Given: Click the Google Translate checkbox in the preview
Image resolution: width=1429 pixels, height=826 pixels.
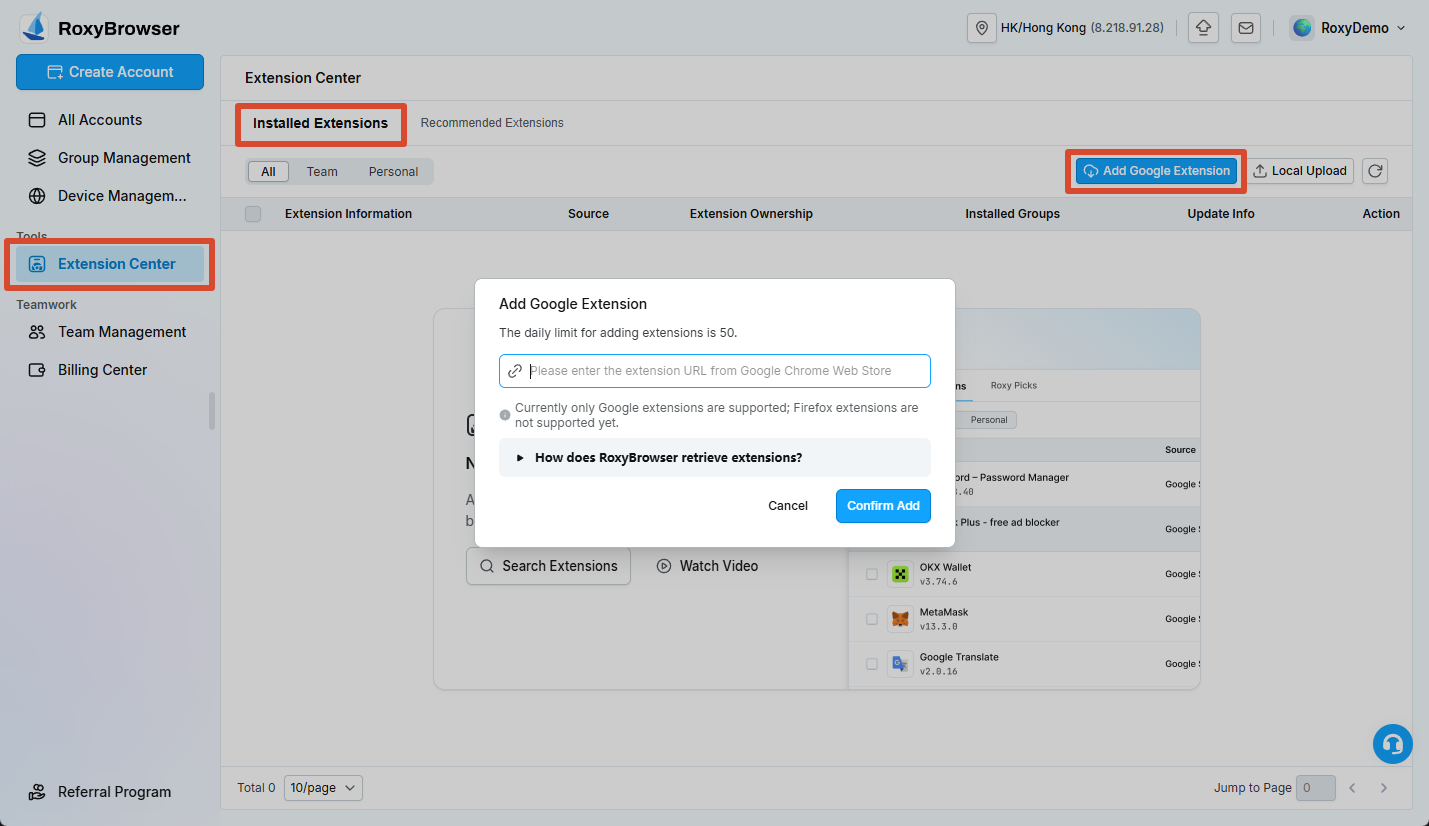Looking at the screenshot, I should click(872, 664).
